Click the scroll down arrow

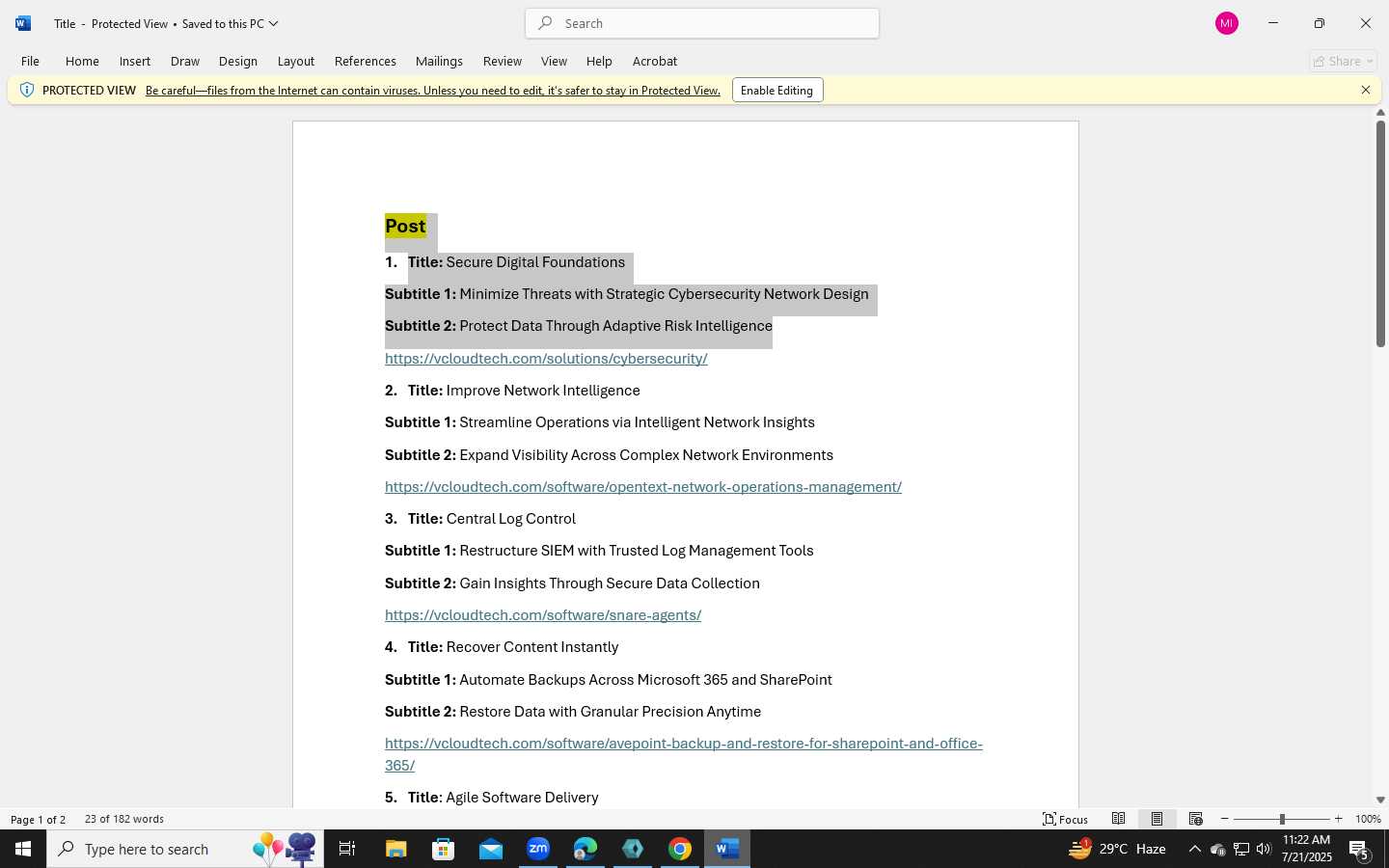tap(1380, 800)
